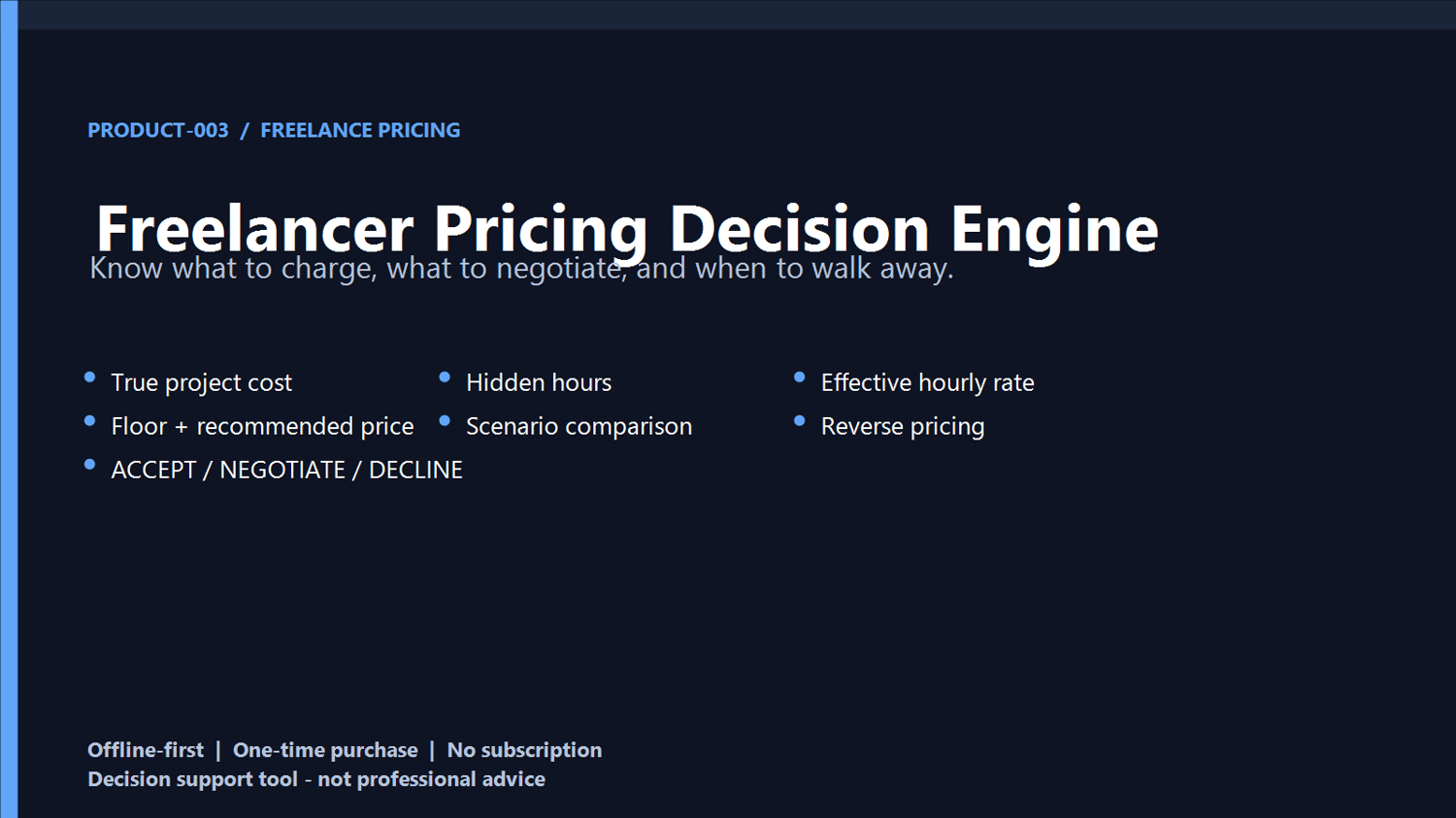This screenshot has width=1456, height=818.
Task: Click the bullet dot beside ACCEPT / NEGOTIATE / DECLINE
Action: [x=90, y=465]
